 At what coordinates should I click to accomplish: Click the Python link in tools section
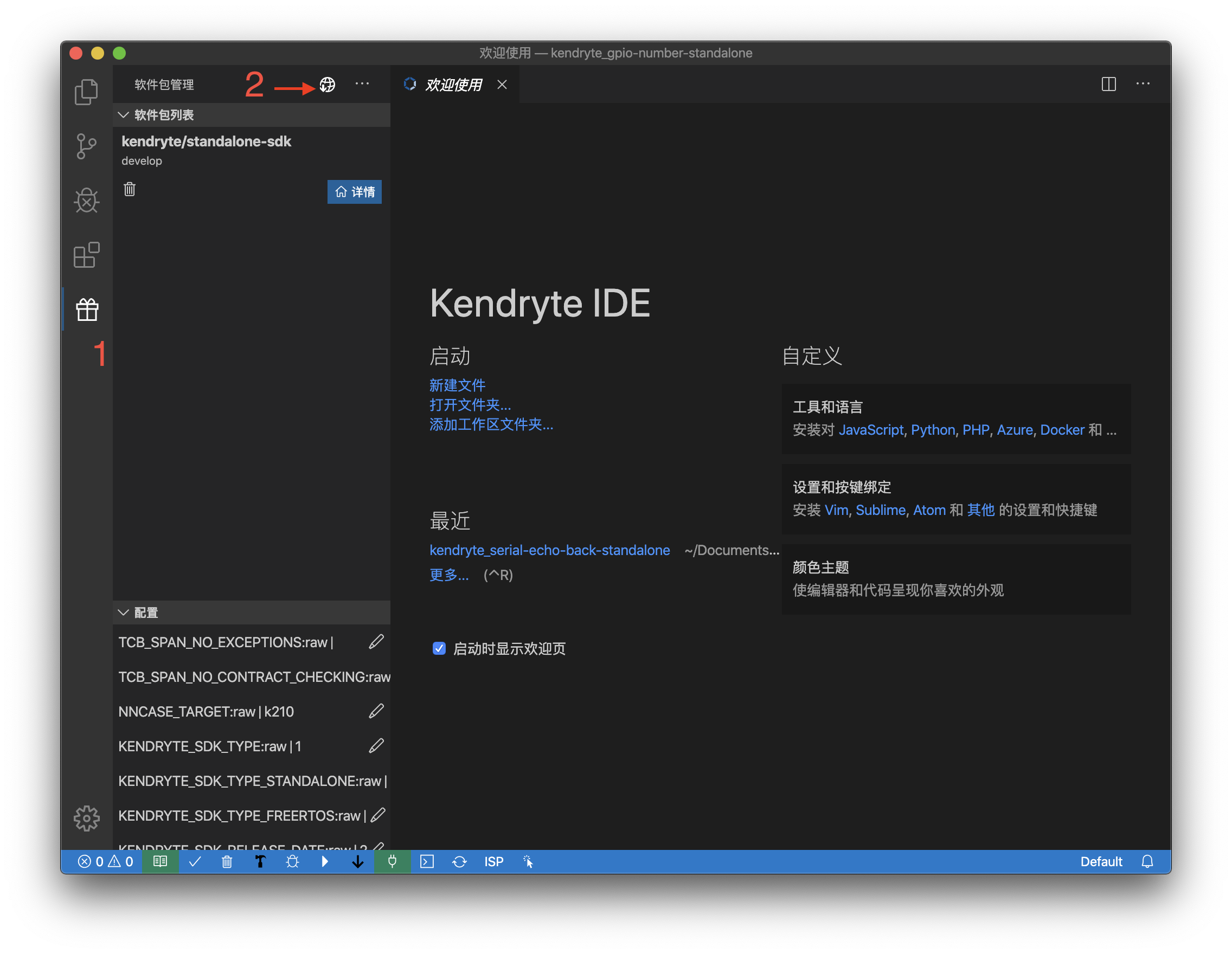[x=933, y=430]
